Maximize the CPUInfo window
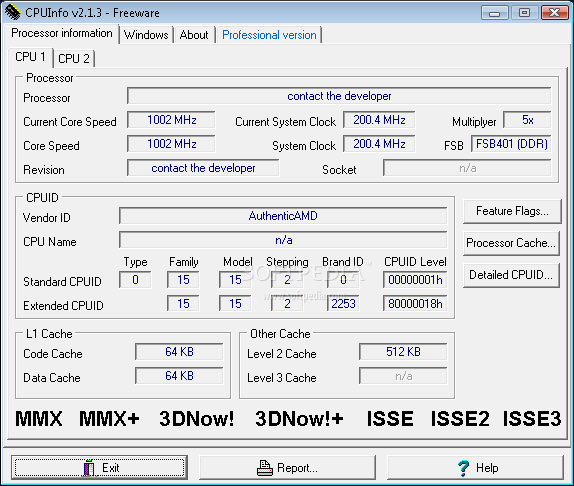This screenshot has width=574, height=486. (x=525, y=13)
